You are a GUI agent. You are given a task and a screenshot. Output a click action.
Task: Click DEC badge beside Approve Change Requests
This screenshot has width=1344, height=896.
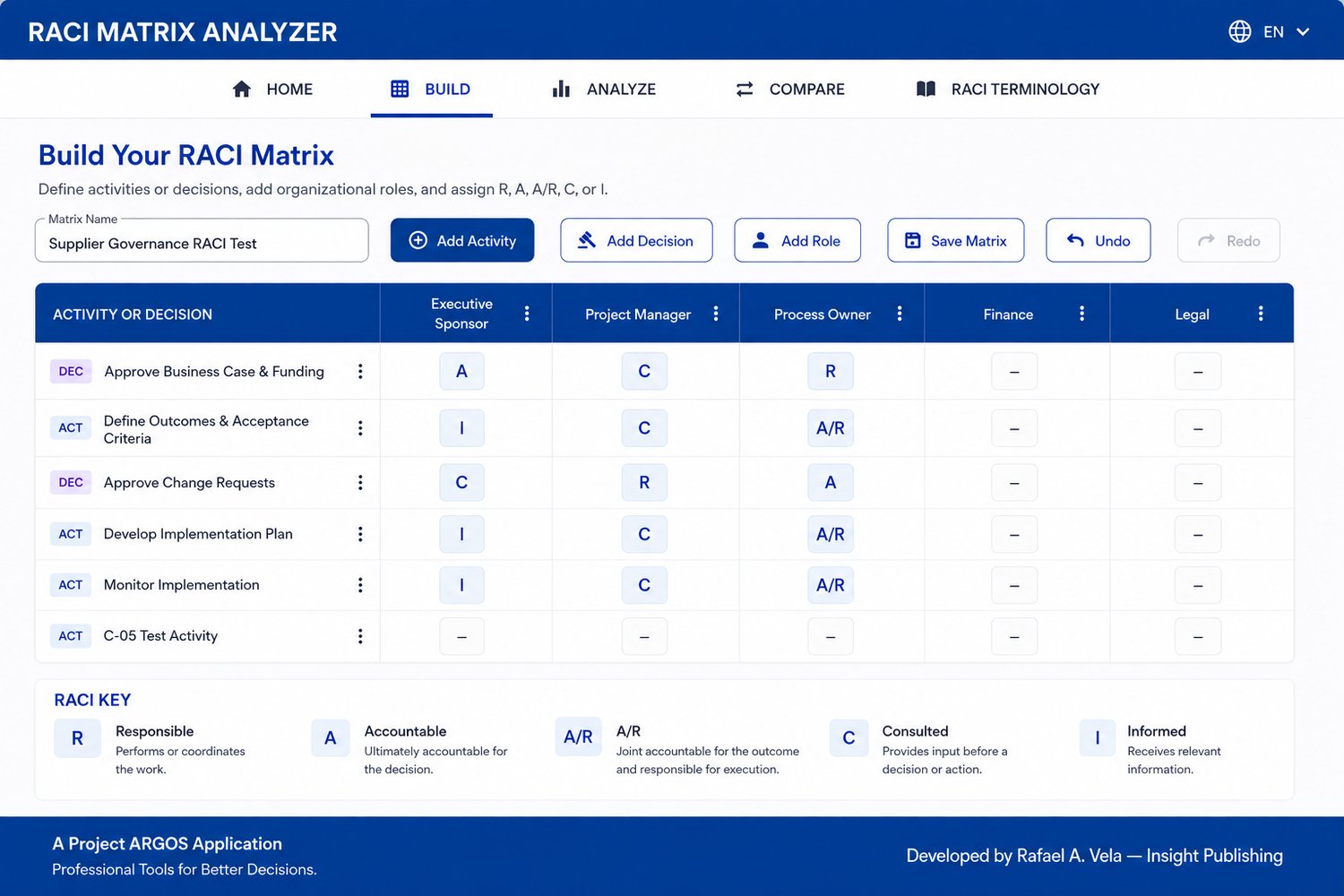pyautogui.click(x=71, y=482)
